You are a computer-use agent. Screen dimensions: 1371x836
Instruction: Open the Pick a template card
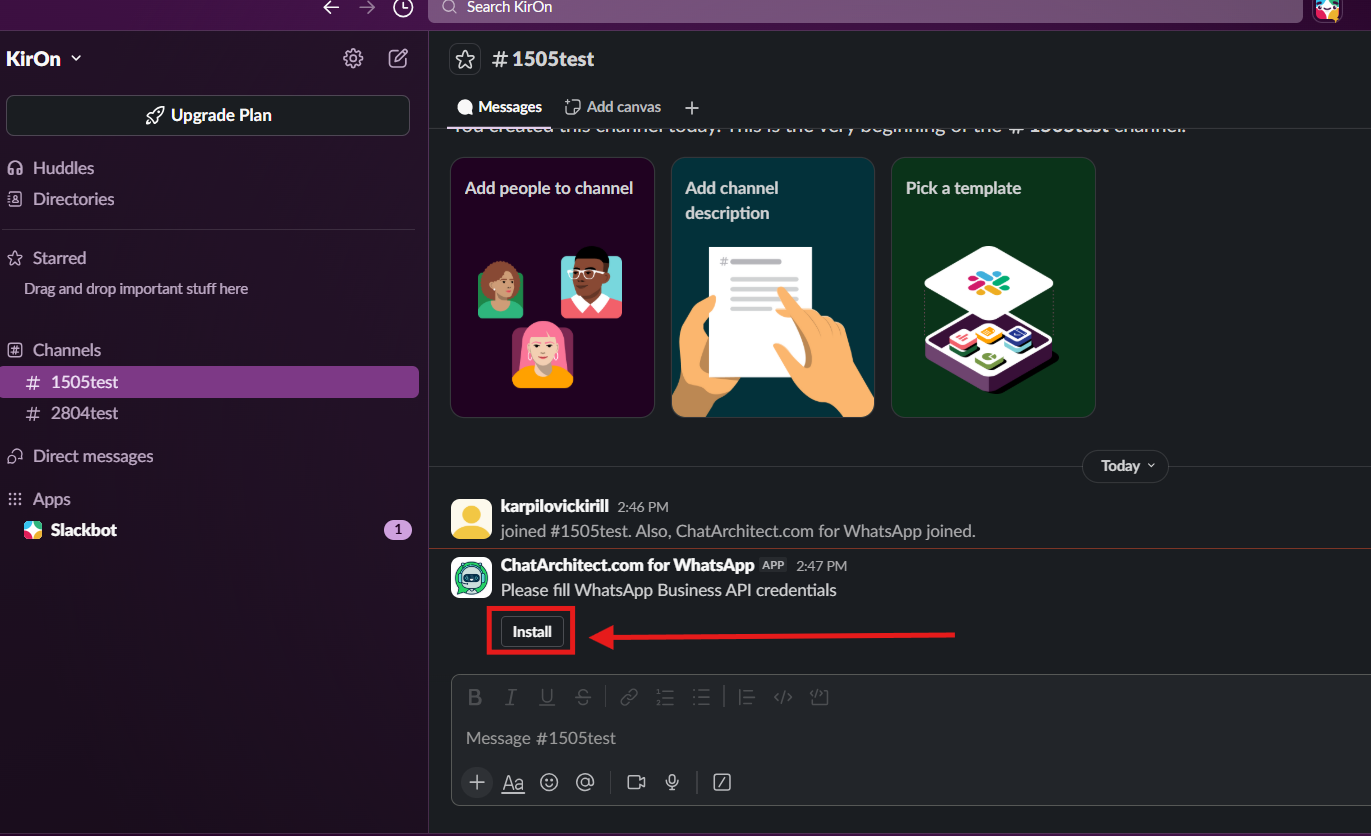pos(993,287)
